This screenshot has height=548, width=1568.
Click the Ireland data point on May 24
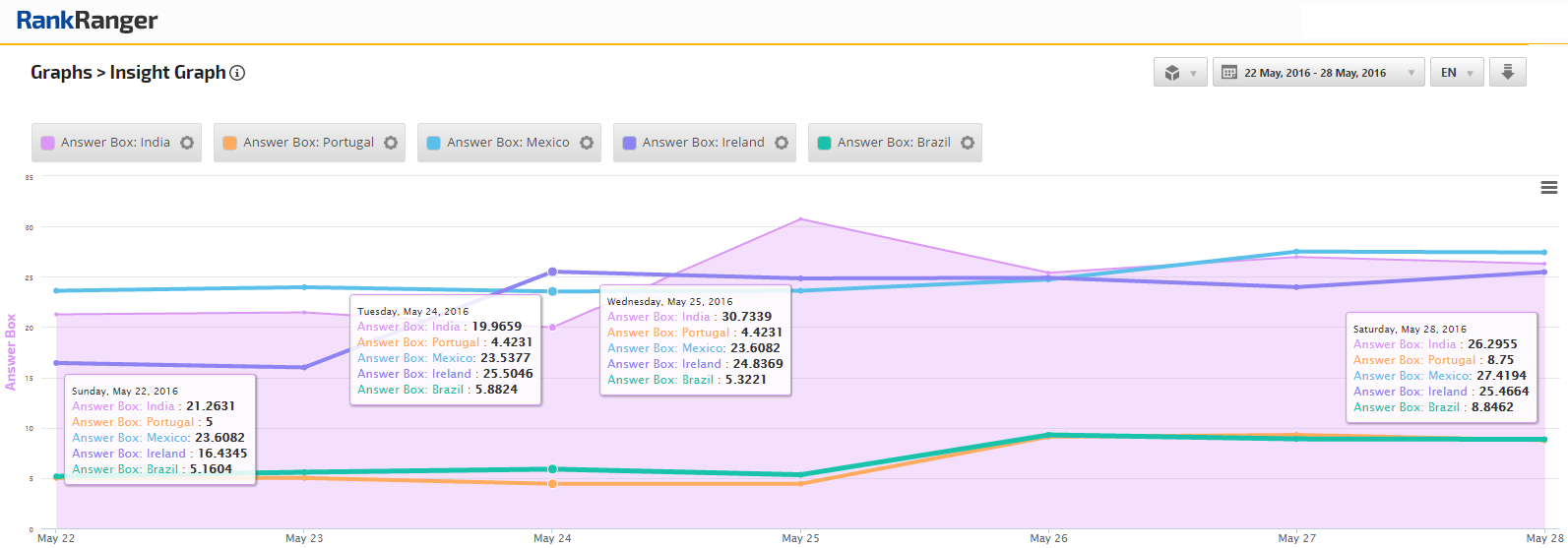point(552,272)
